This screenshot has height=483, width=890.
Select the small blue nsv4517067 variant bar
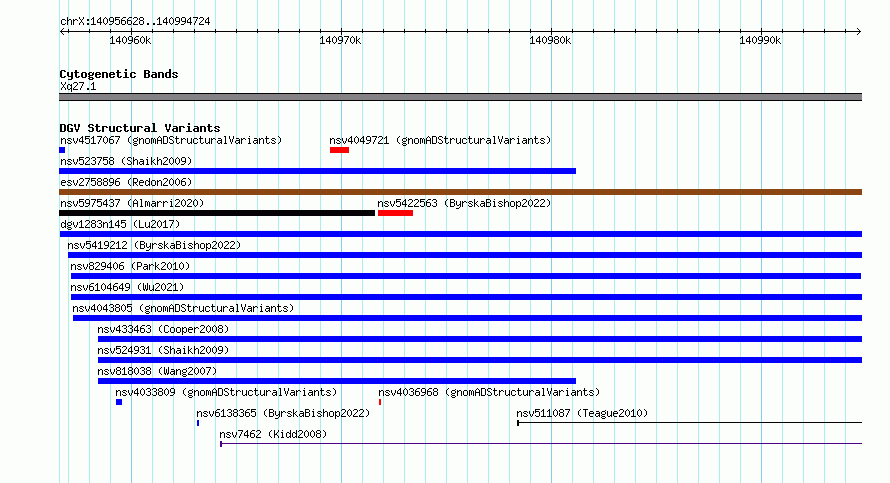click(x=62, y=150)
